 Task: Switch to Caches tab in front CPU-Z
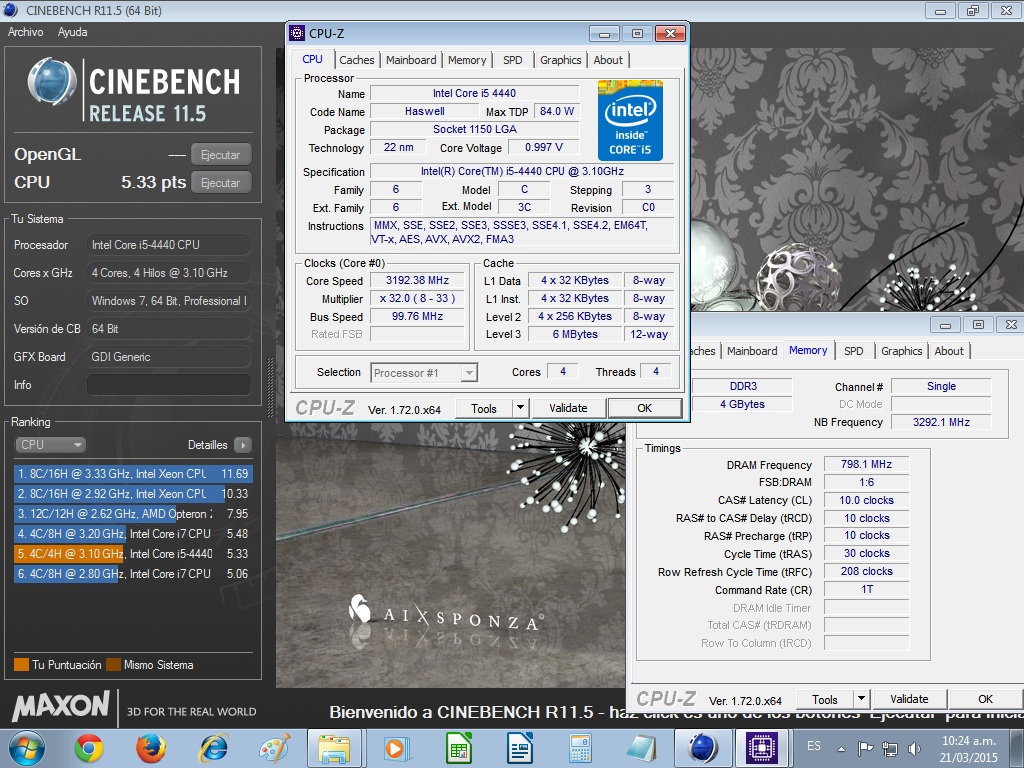[x=357, y=60]
